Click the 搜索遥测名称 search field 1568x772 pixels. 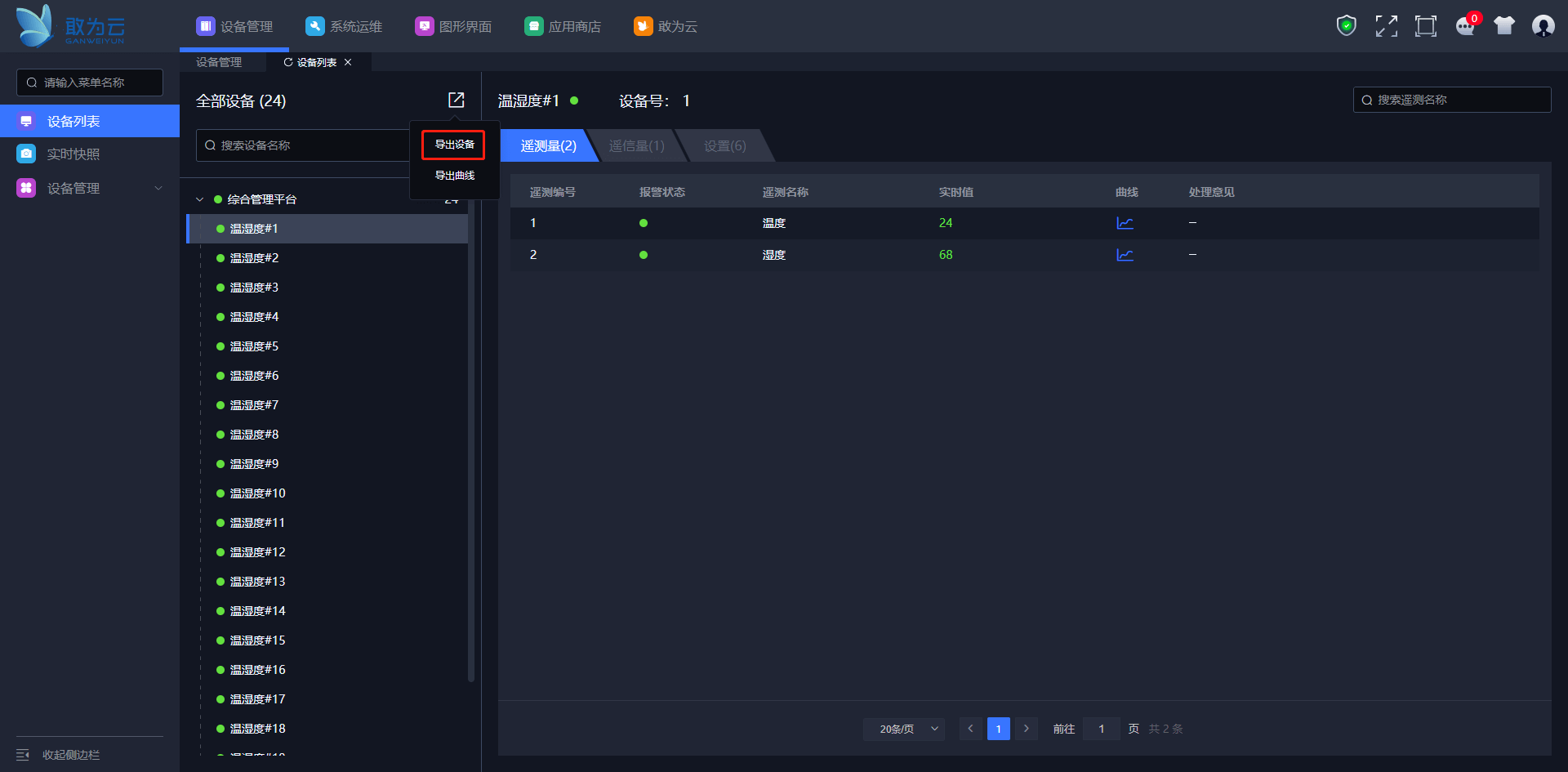[1452, 100]
